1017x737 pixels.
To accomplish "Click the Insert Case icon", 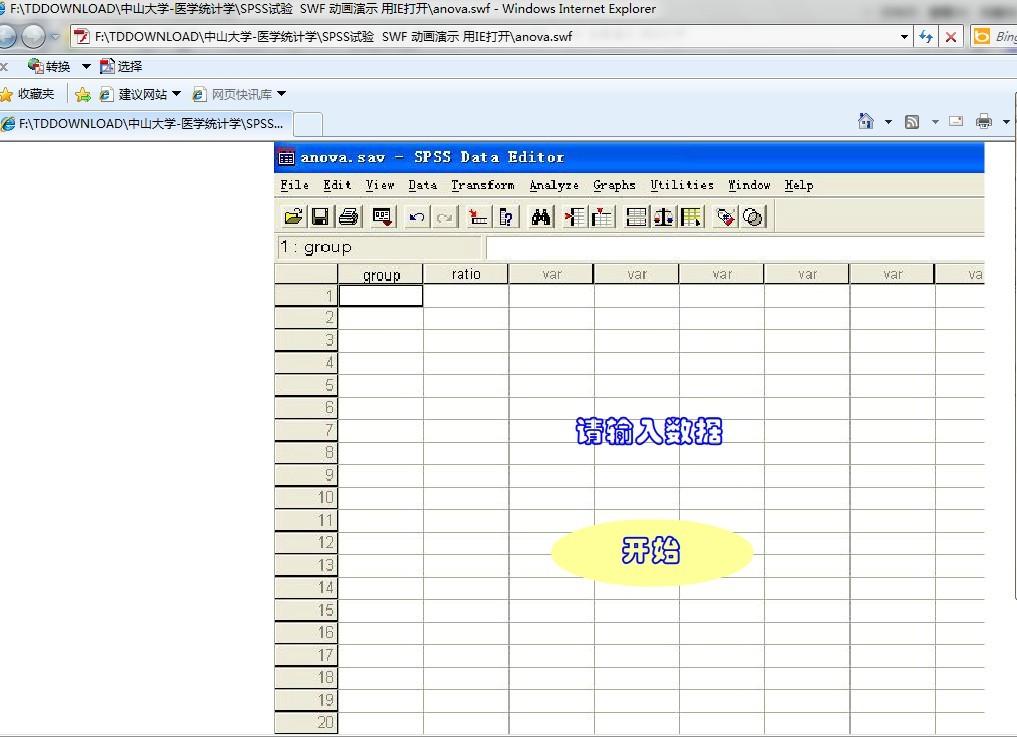I will [x=575, y=217].
